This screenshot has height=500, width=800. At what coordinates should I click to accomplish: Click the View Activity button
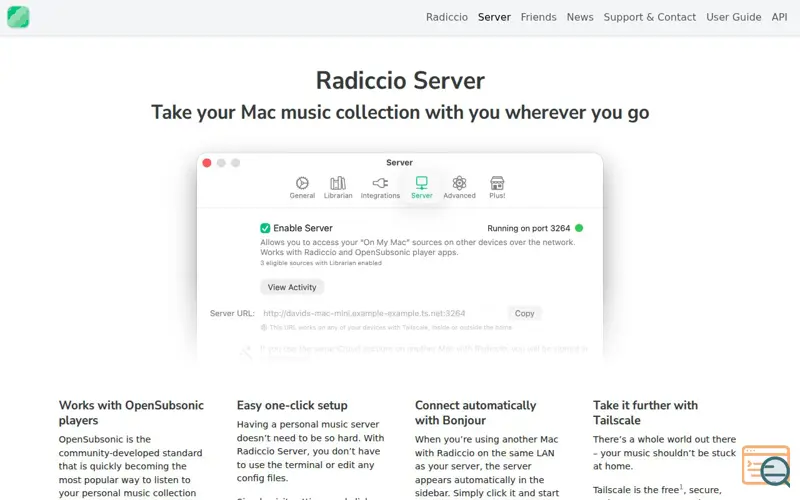click(292, 287)
